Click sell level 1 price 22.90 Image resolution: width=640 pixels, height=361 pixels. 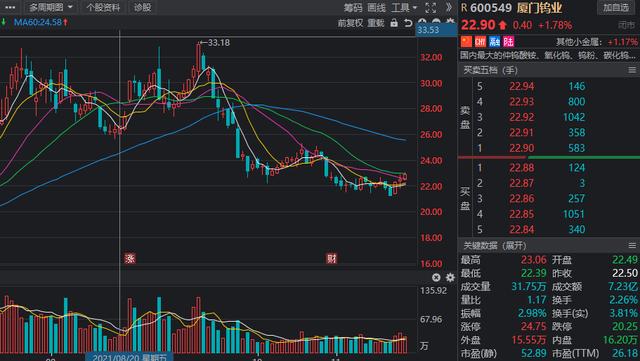521,148
